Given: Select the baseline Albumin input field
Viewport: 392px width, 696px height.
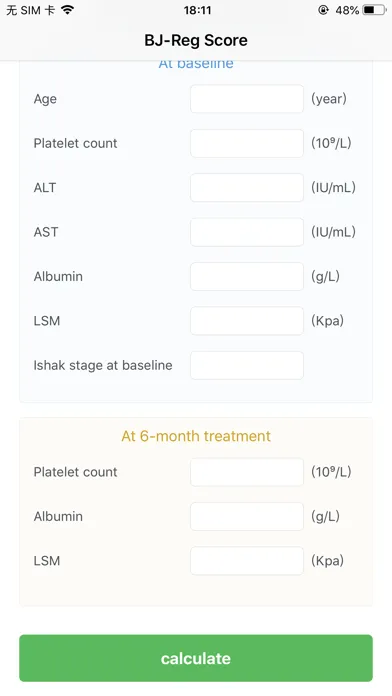Looking at the screenshot, I should click(247, 277).
